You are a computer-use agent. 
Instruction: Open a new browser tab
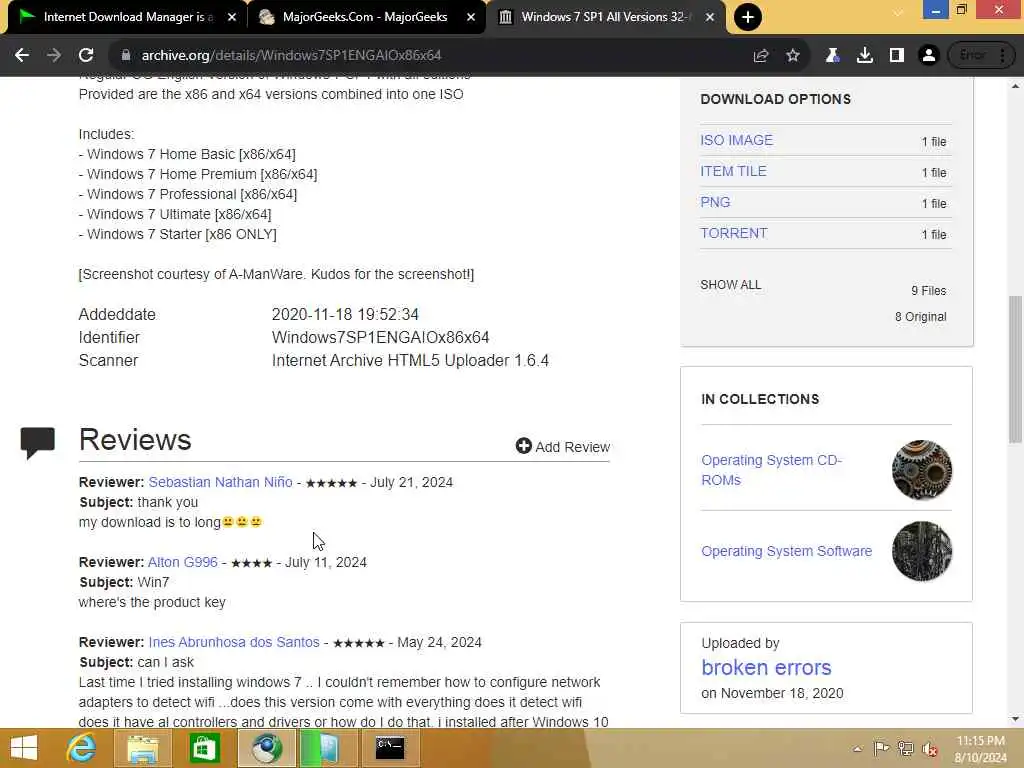pyautogui.click(x=748, y=17)
